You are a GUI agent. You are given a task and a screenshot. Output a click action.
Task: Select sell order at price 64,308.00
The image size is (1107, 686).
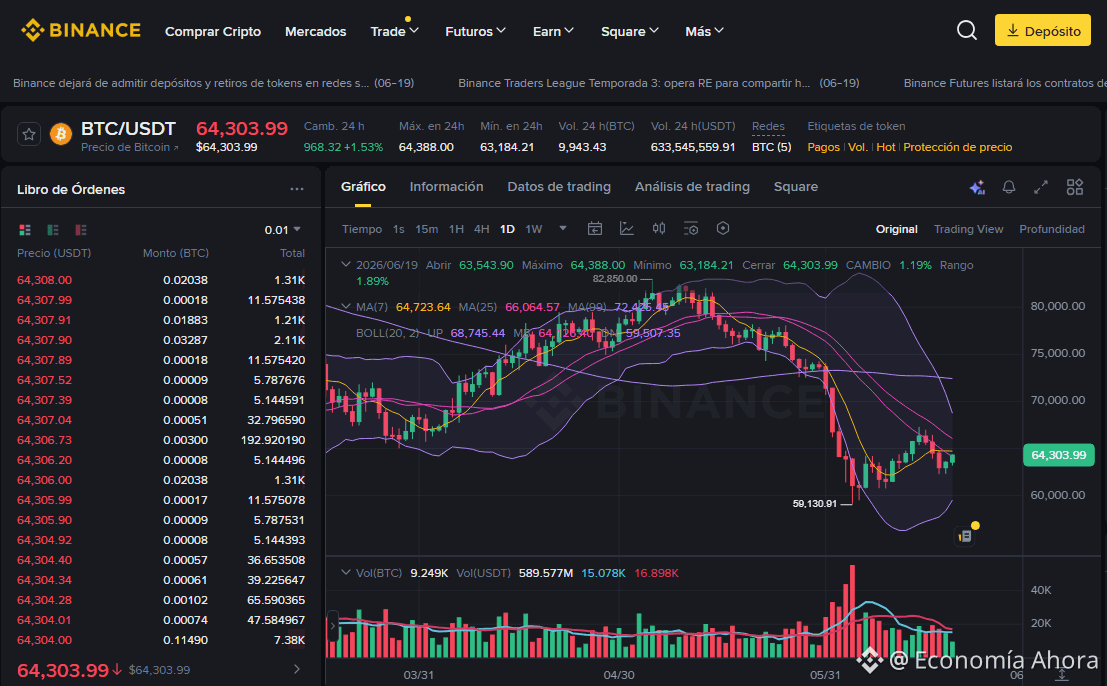coord(161,280)
